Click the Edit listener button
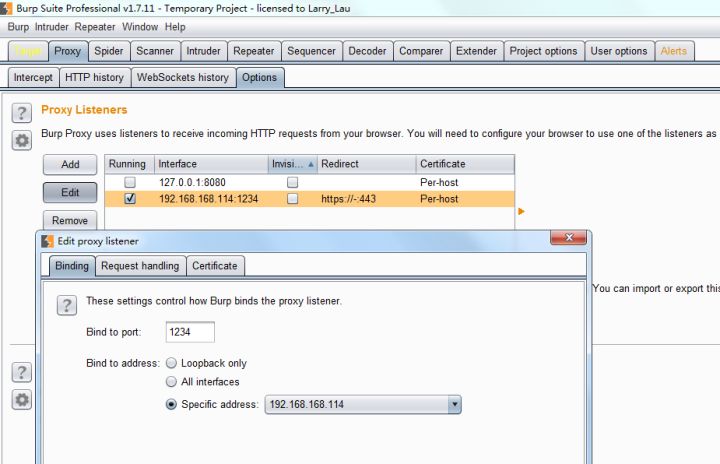Image resolution: width=720 pixels, height=464 pixels. point(70,192)
